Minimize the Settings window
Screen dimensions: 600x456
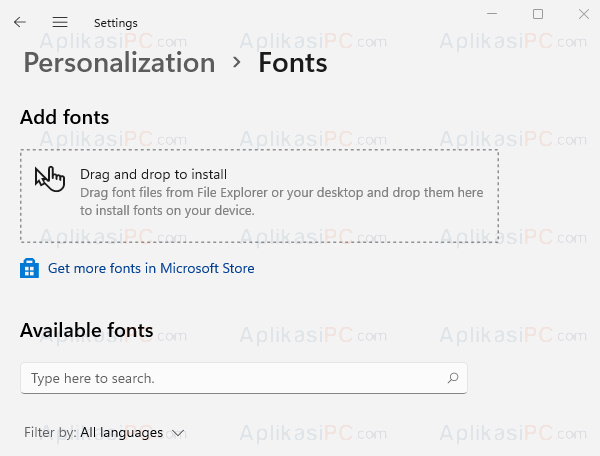[x=492, y=14]
